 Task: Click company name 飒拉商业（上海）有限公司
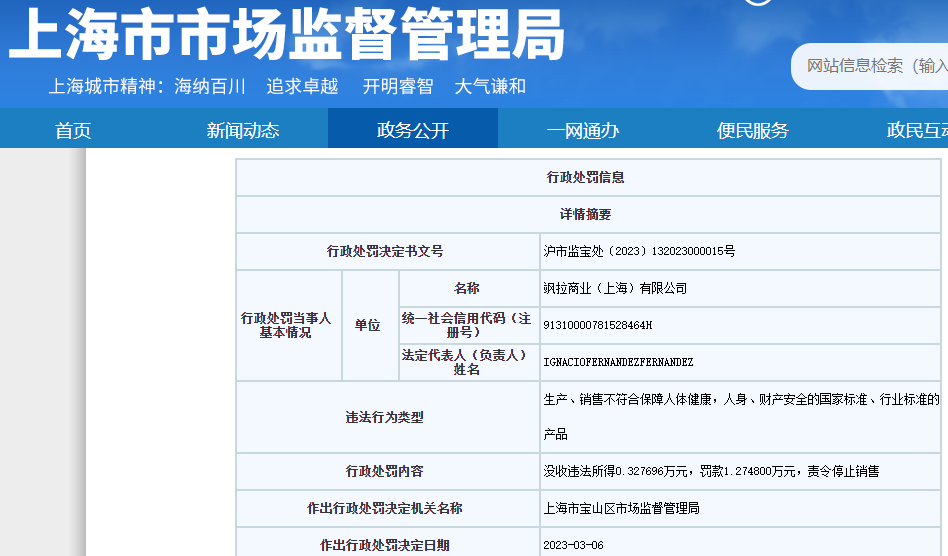click(615, 288)
